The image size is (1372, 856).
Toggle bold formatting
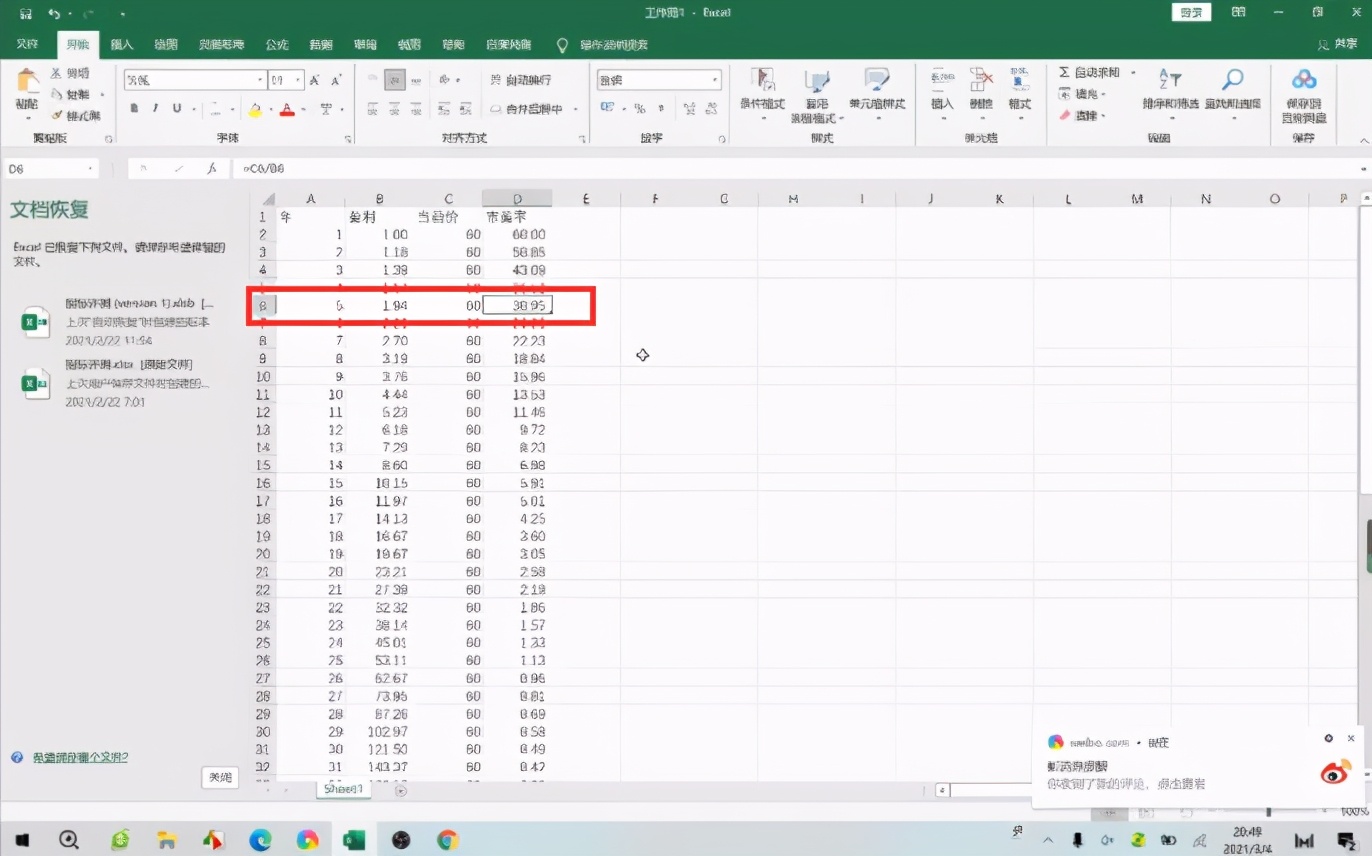(135, 108)
